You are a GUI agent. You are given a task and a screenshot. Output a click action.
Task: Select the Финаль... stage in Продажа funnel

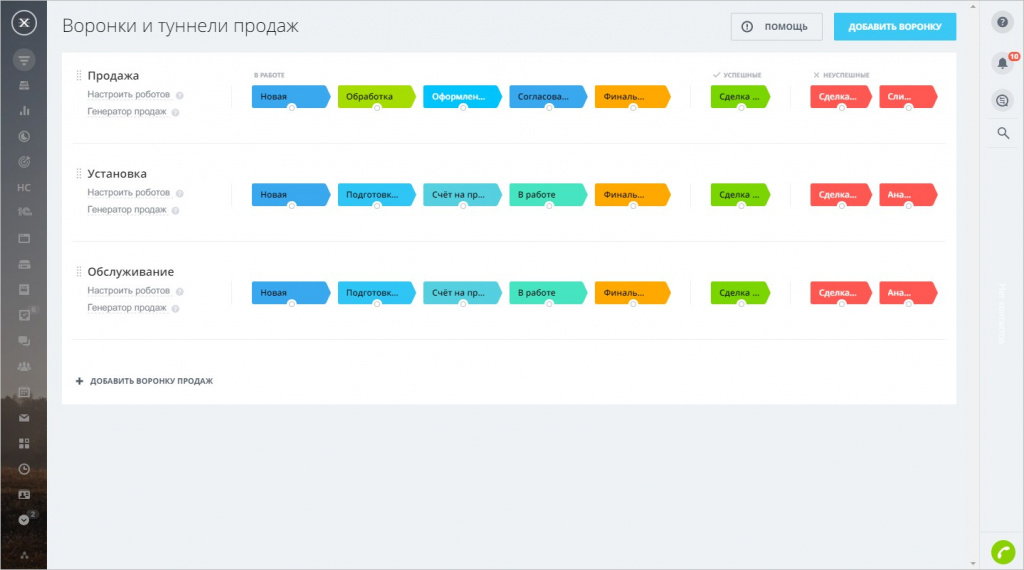[x=632, y=97]
